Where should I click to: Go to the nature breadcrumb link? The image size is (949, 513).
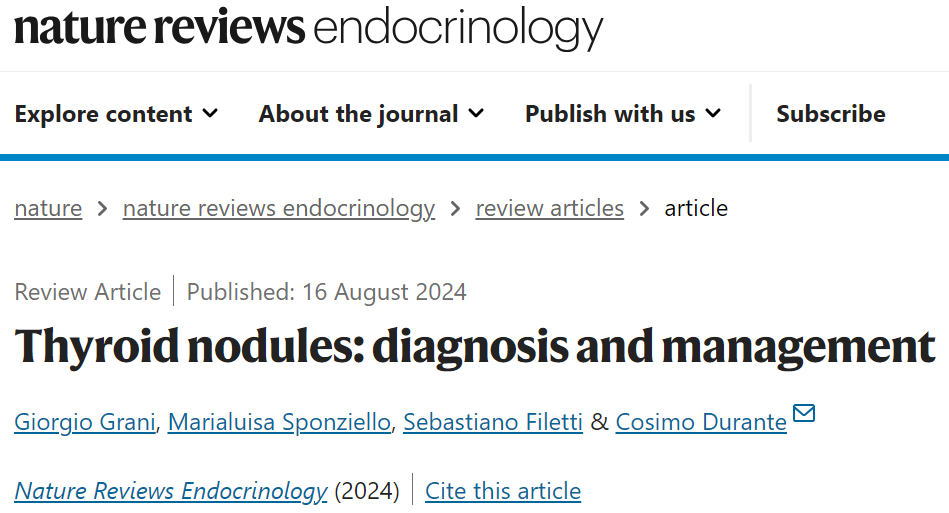(x=48, y=208)
